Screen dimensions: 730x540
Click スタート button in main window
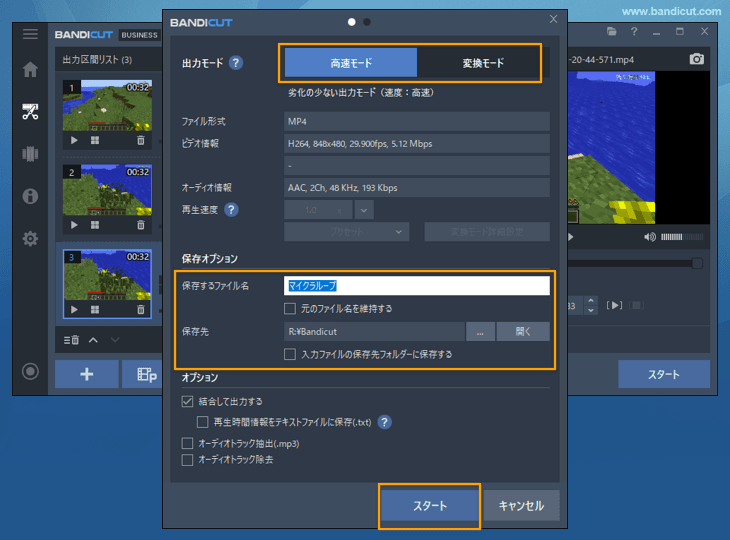tap(664, 374)
